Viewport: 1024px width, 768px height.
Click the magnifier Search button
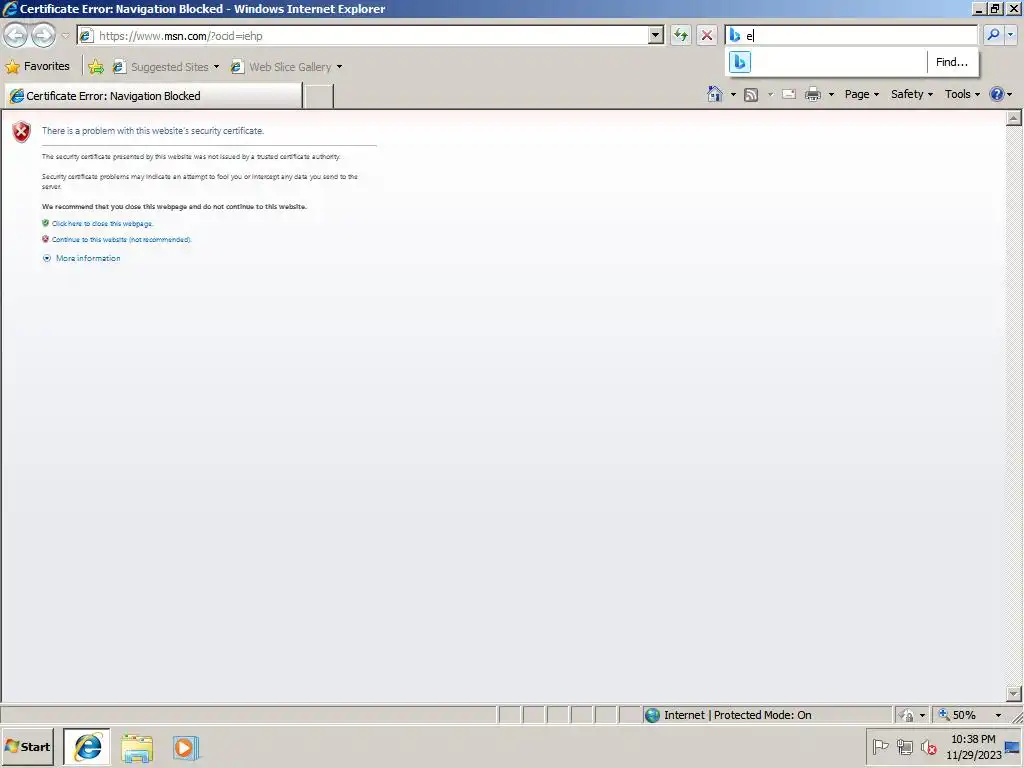[993, 35]
